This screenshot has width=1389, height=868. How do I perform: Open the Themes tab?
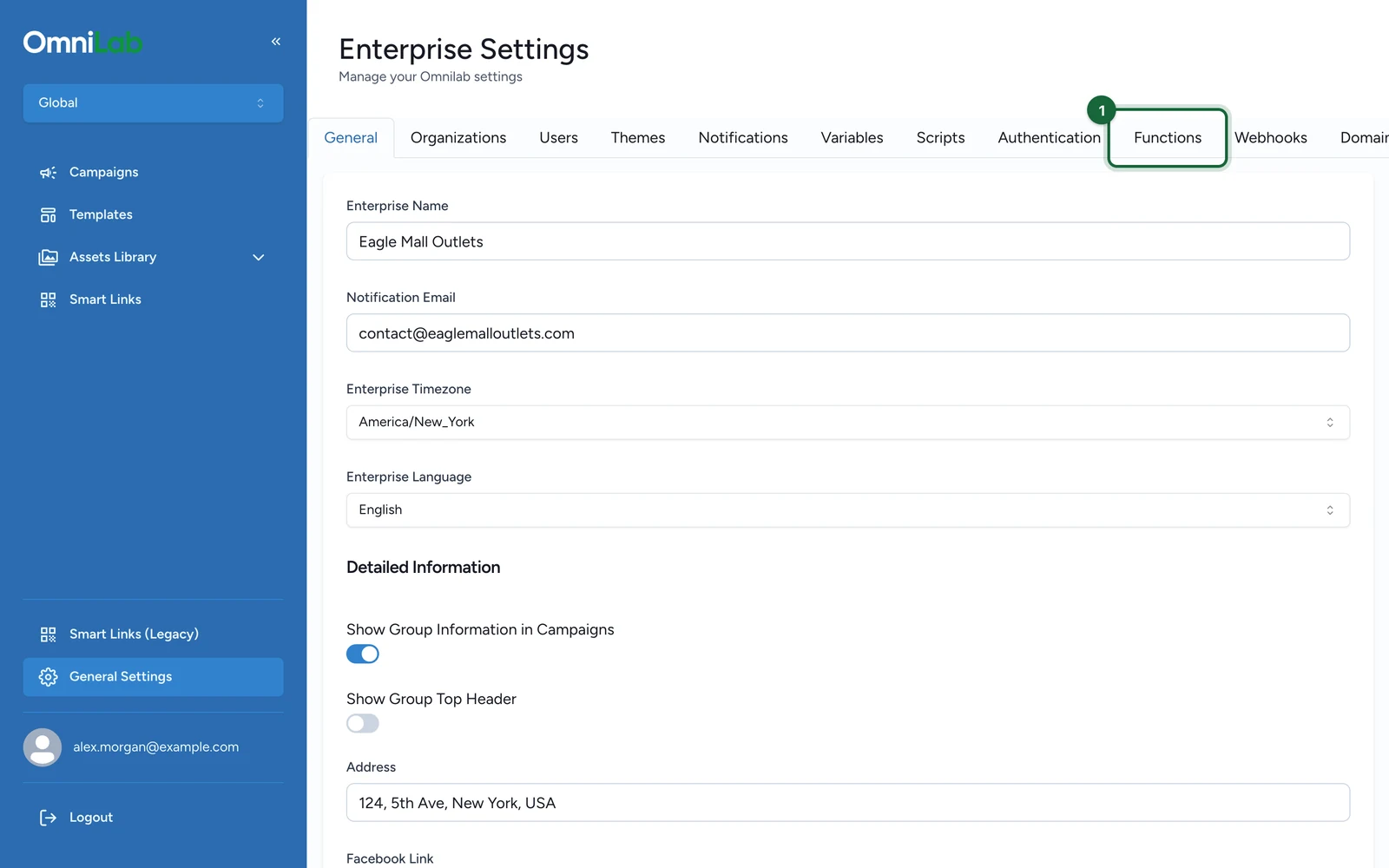click(x=638, y=138)
